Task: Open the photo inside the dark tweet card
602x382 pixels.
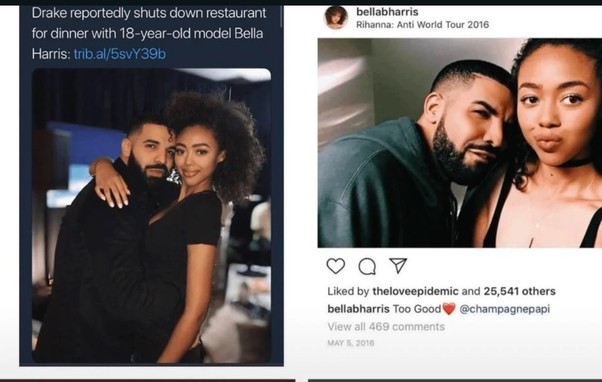Action: [151, 215]
